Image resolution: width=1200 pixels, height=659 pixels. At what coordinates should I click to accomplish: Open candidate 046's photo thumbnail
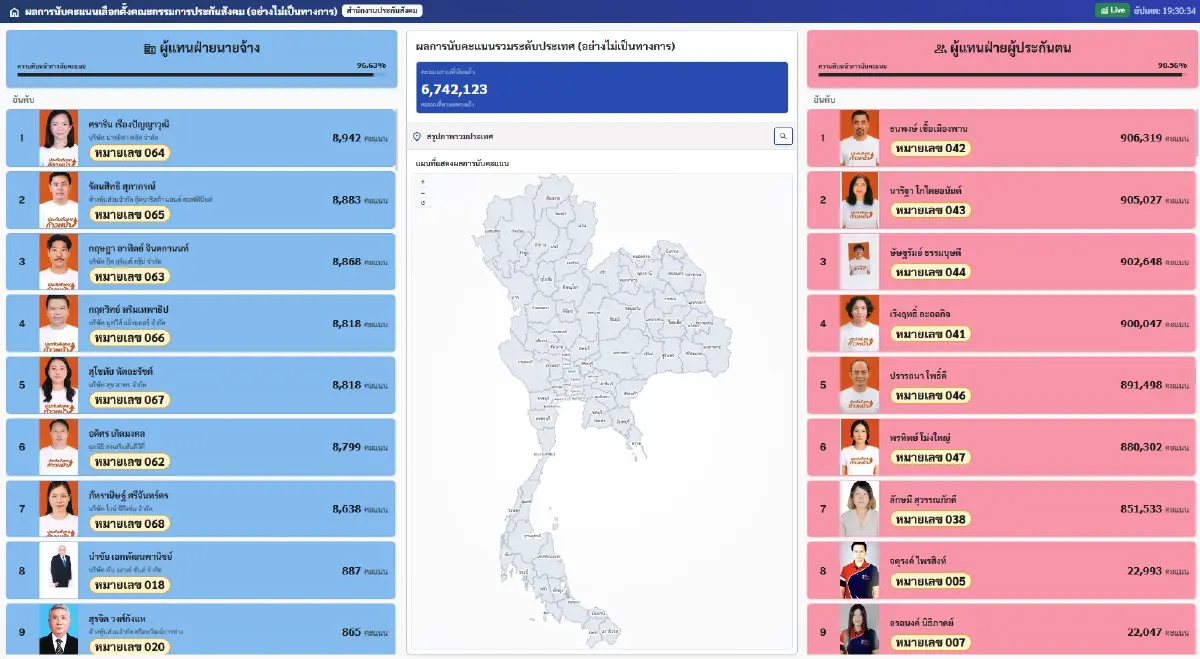tap(859, 385)
